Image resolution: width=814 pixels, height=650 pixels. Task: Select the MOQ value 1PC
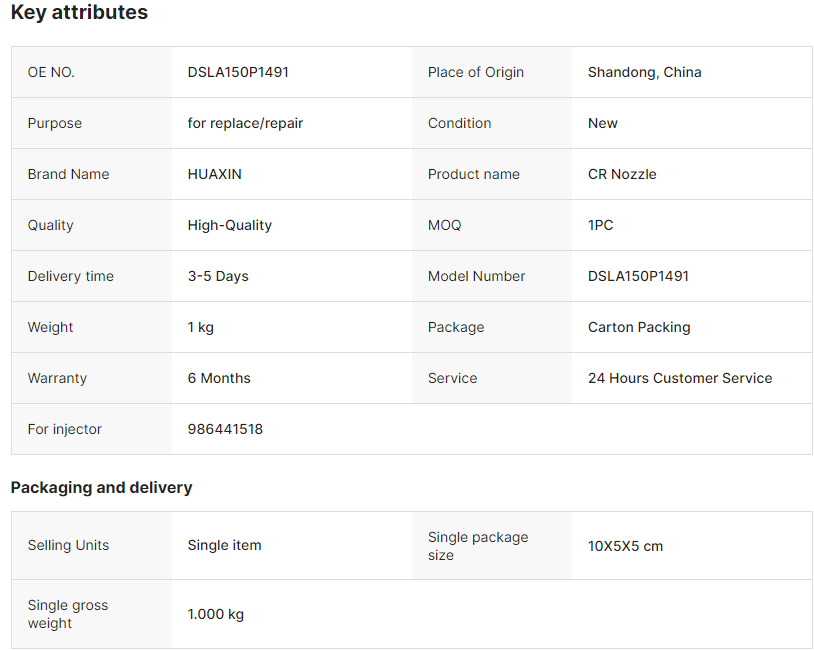pyautogui.click(x=600, y=225)
